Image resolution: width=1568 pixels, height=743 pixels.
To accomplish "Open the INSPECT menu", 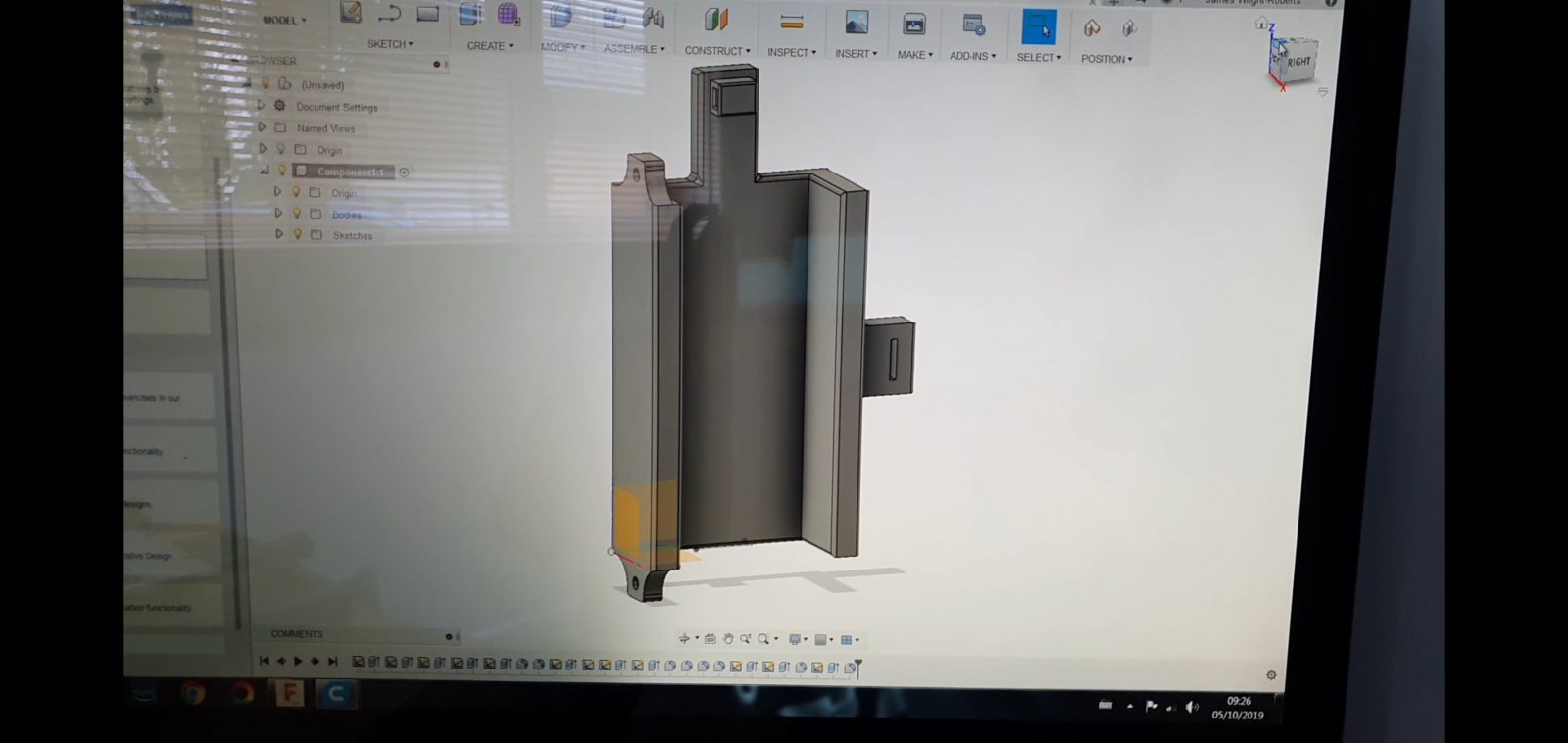I will [792, 52].
